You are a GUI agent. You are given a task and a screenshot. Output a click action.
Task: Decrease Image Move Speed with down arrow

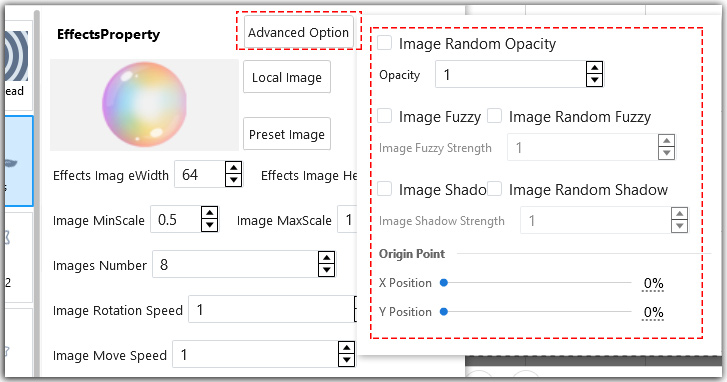tap(346, 360)
